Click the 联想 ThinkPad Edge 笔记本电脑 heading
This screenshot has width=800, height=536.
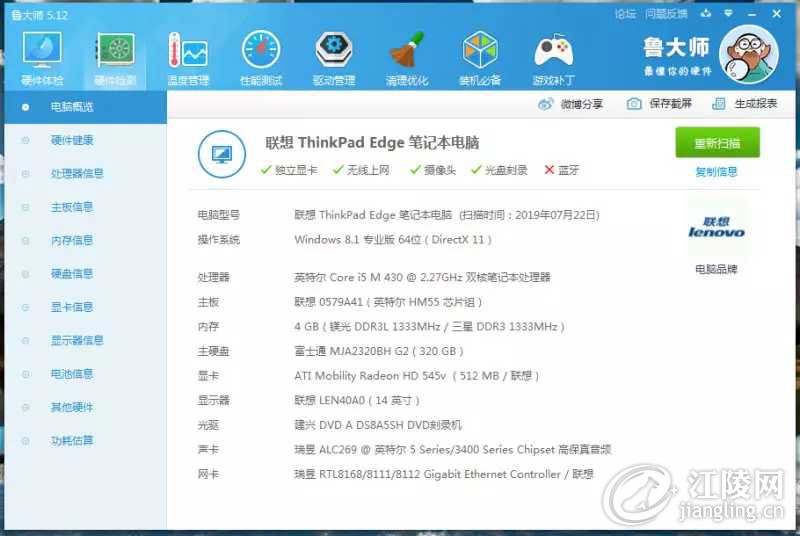click(x=372, y=143)
